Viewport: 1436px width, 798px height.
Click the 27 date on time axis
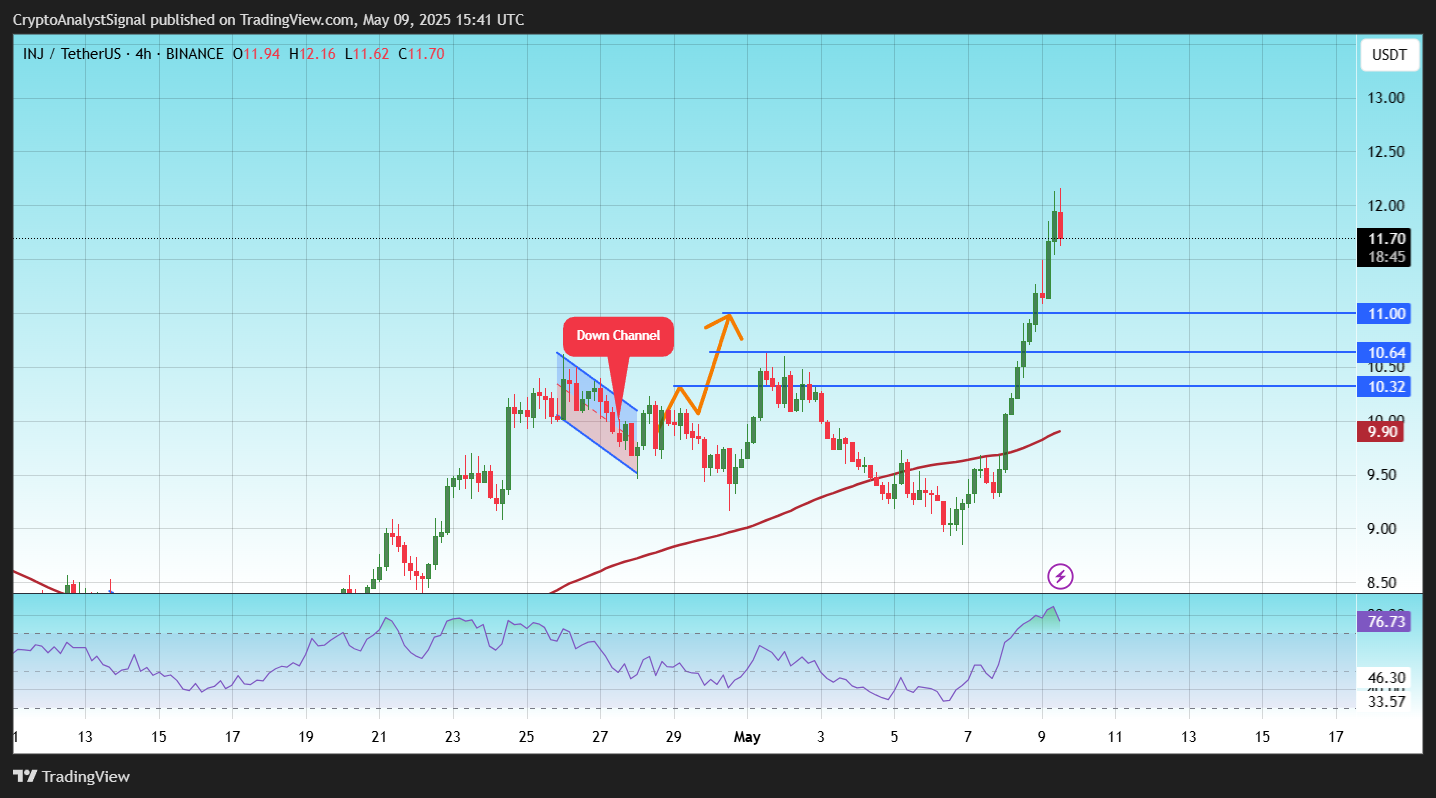point(600,737)
